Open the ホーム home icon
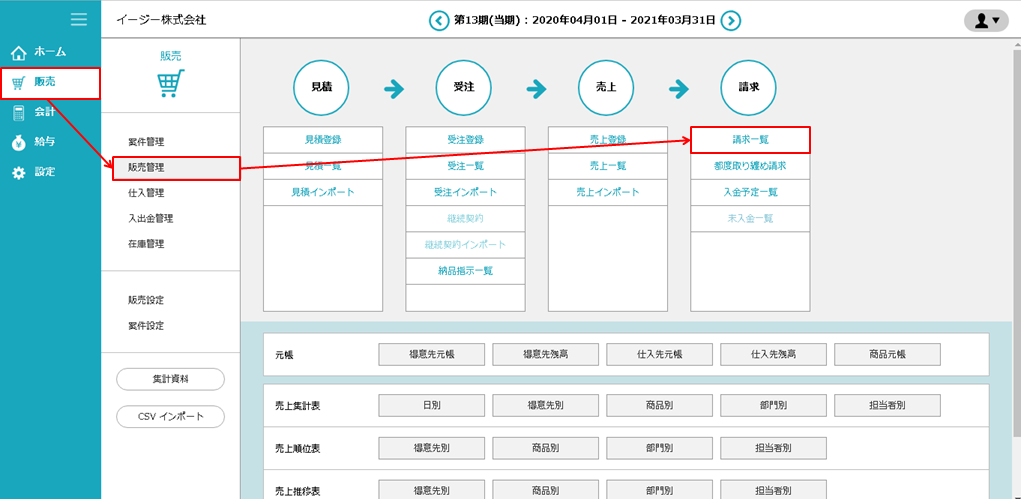Viewport: 1021px width, 499px height. [18, 52]
